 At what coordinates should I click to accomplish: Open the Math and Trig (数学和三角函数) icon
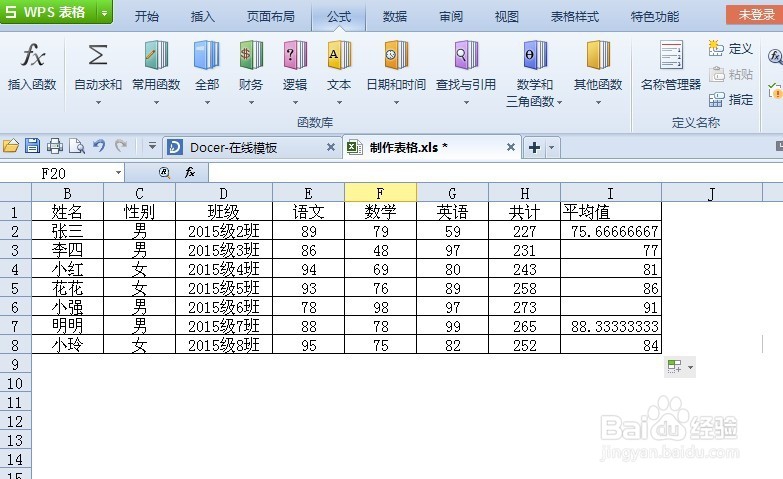[x=535, y=55]
